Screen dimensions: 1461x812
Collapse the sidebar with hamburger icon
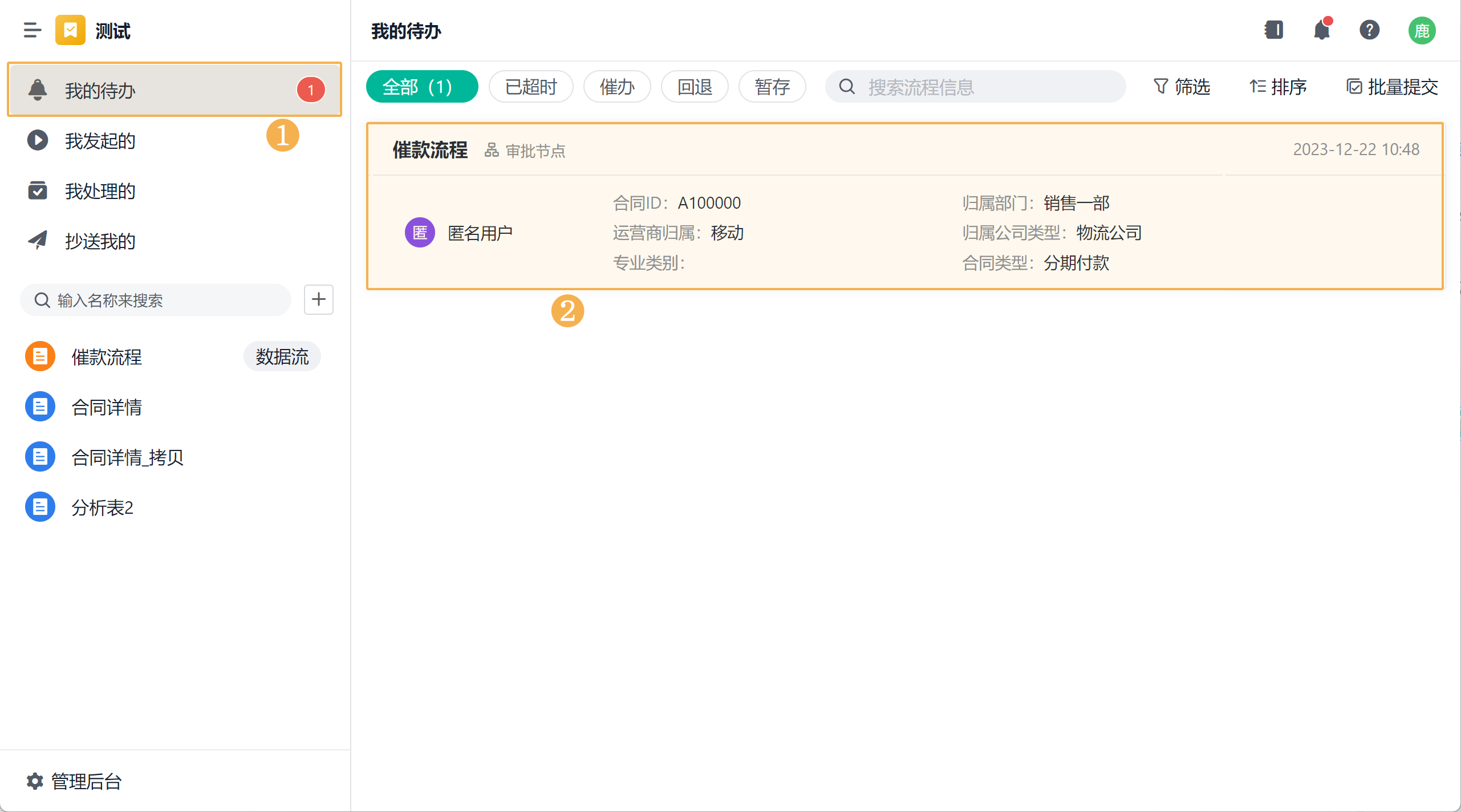pyautogui.click(x=33, y=30)
